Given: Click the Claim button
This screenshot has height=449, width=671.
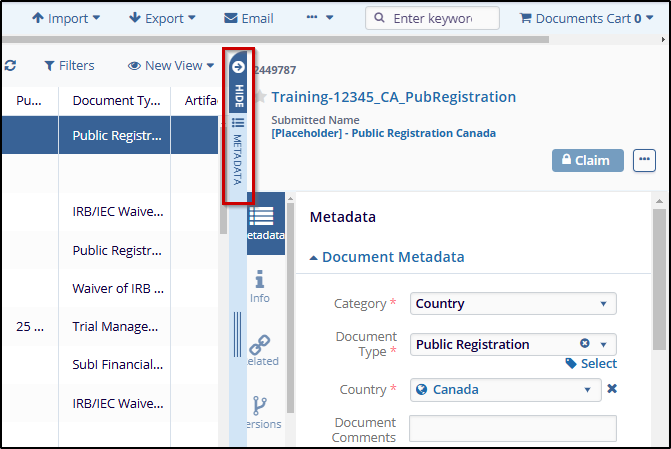Looking at the screenshot, I should (x=588, y=160).
